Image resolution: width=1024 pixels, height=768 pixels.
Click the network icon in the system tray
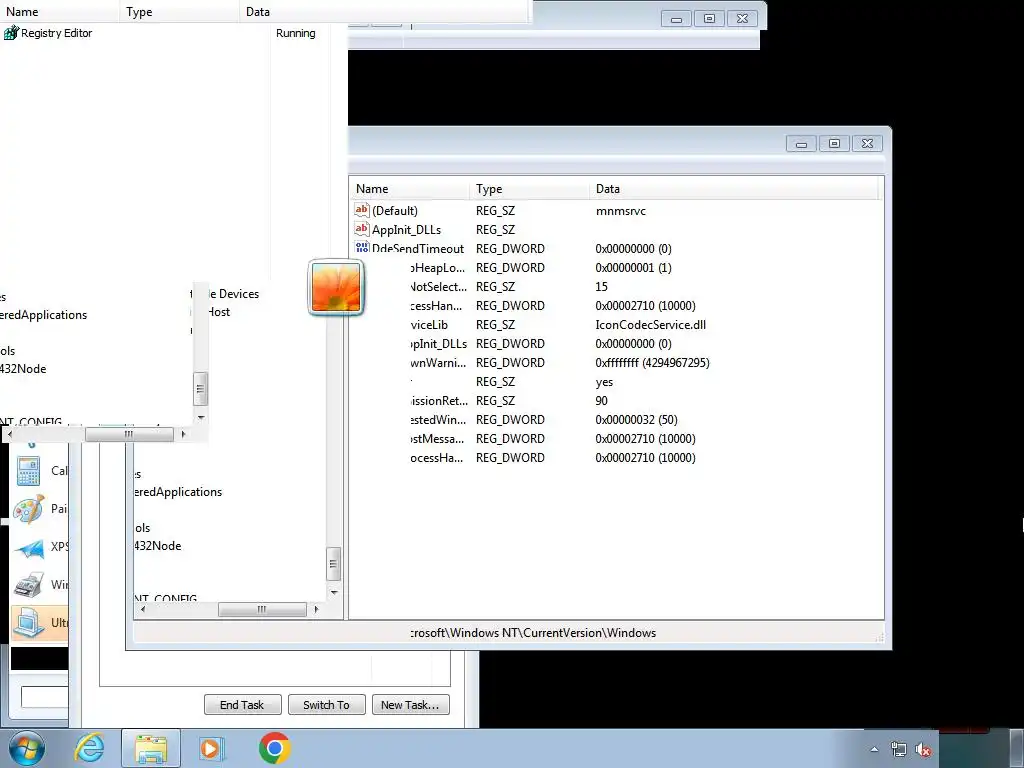pyautogui.click(x=899, y=750)
